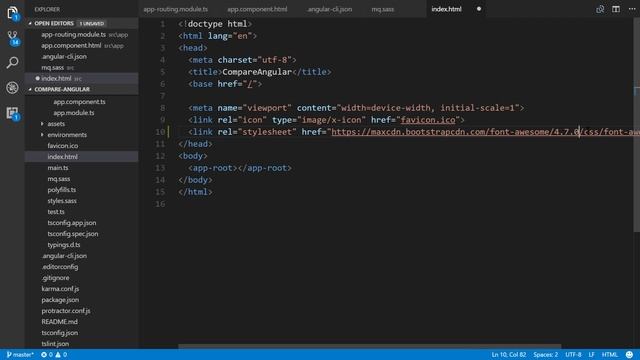Open styles.sass in file tree

tap(62, 201)
